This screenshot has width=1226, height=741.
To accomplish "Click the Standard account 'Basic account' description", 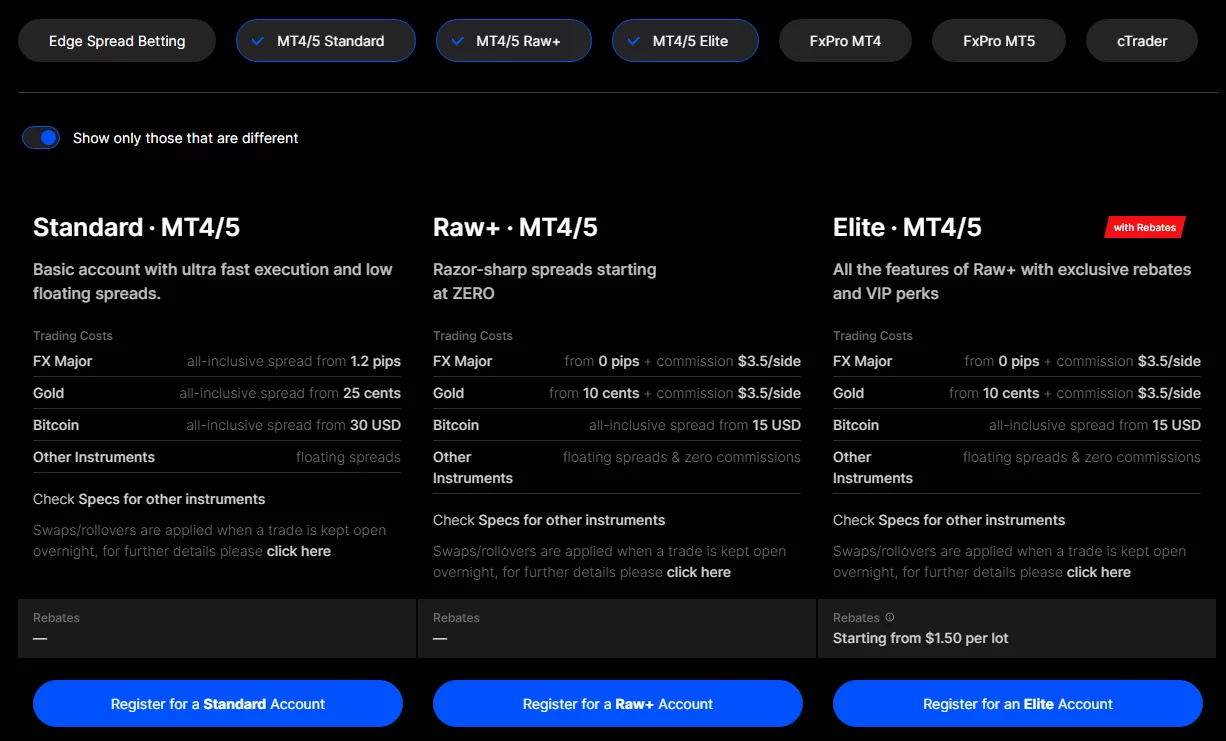I will [x=213, y=281].
